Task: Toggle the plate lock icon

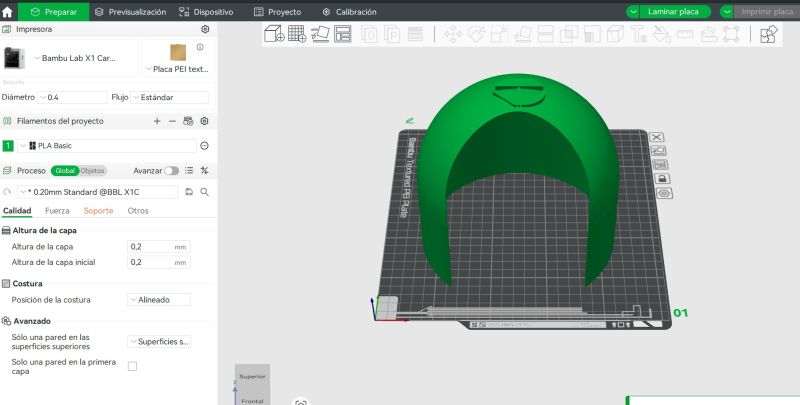Action: [x=662, y=179]
